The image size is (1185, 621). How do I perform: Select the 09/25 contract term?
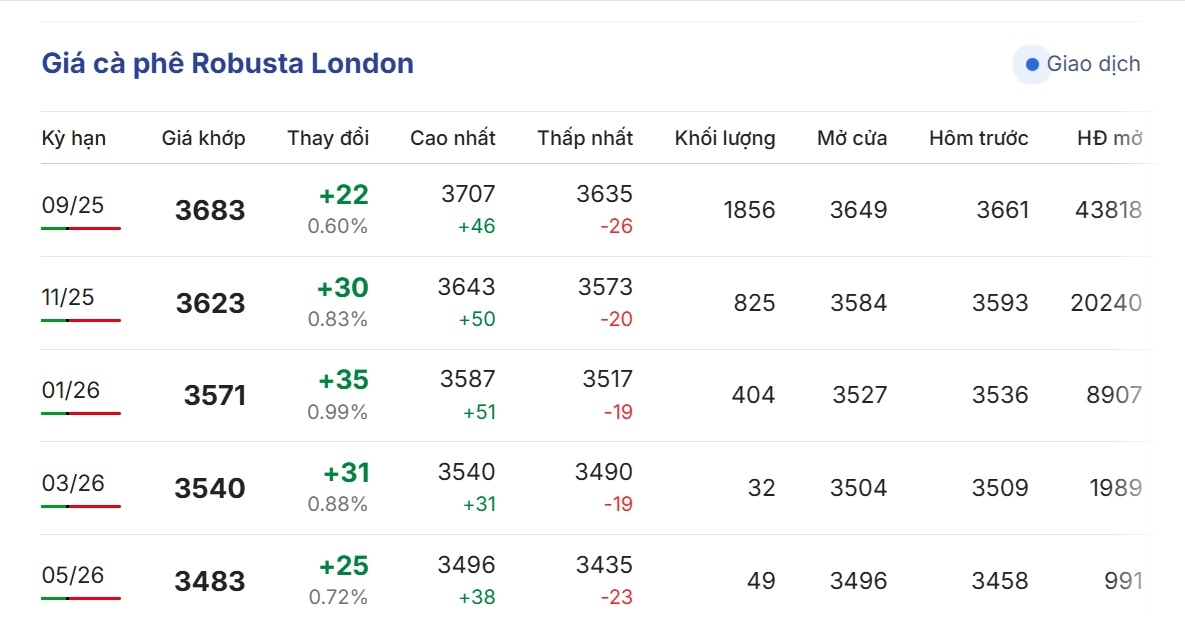pyautogui.click(x=73, y=205)
